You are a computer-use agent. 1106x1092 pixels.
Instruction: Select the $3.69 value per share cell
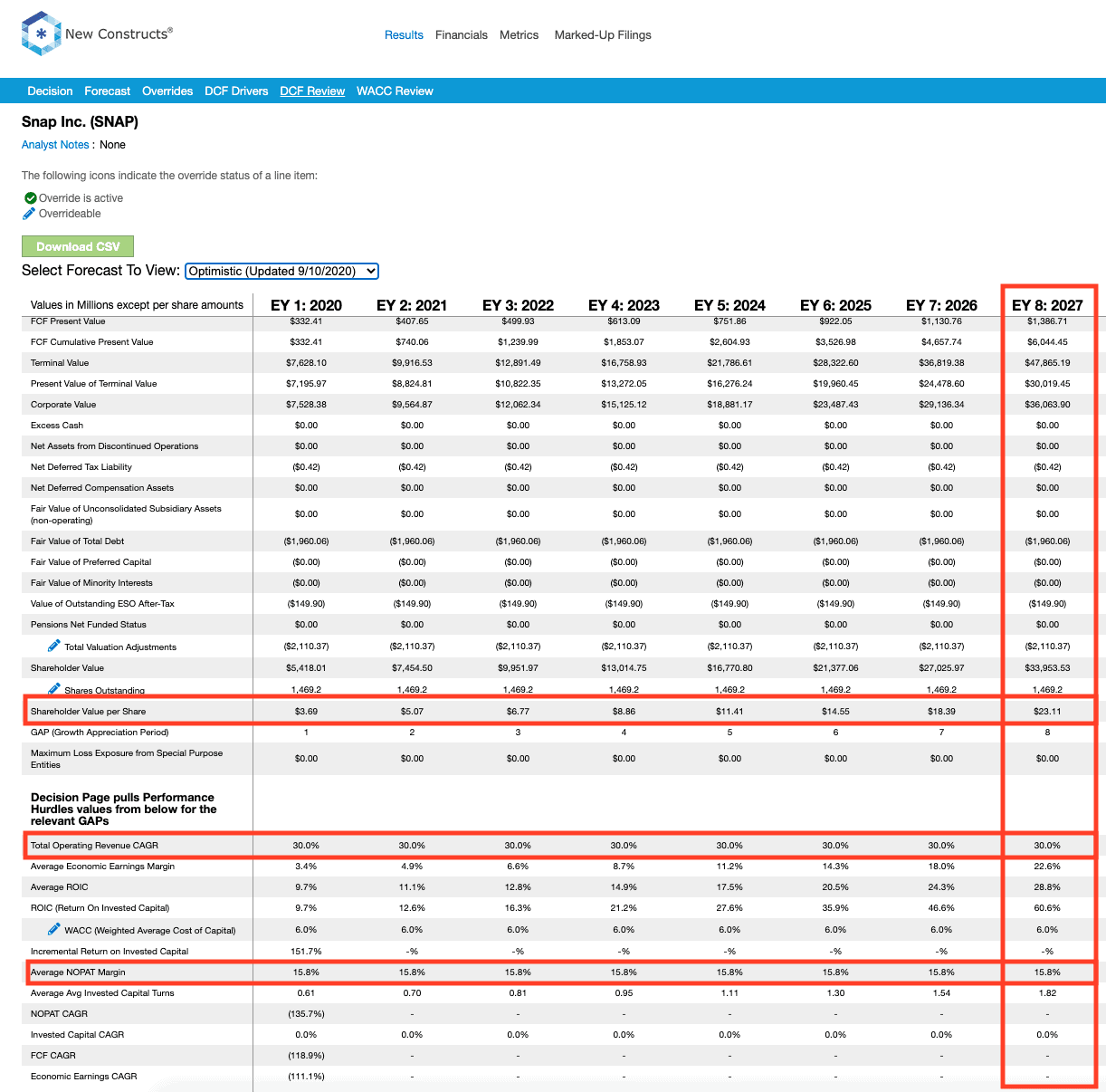pos(306,712)
